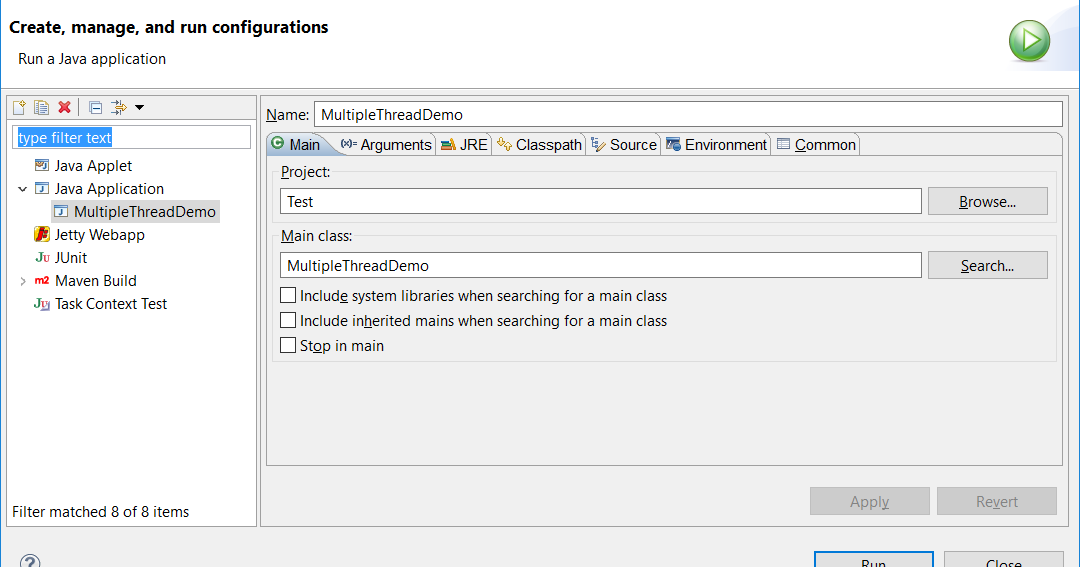This screenshot has width=1080, height=567.
Task: Select the Java Applet configuration type
Action: tap(92, 166)
